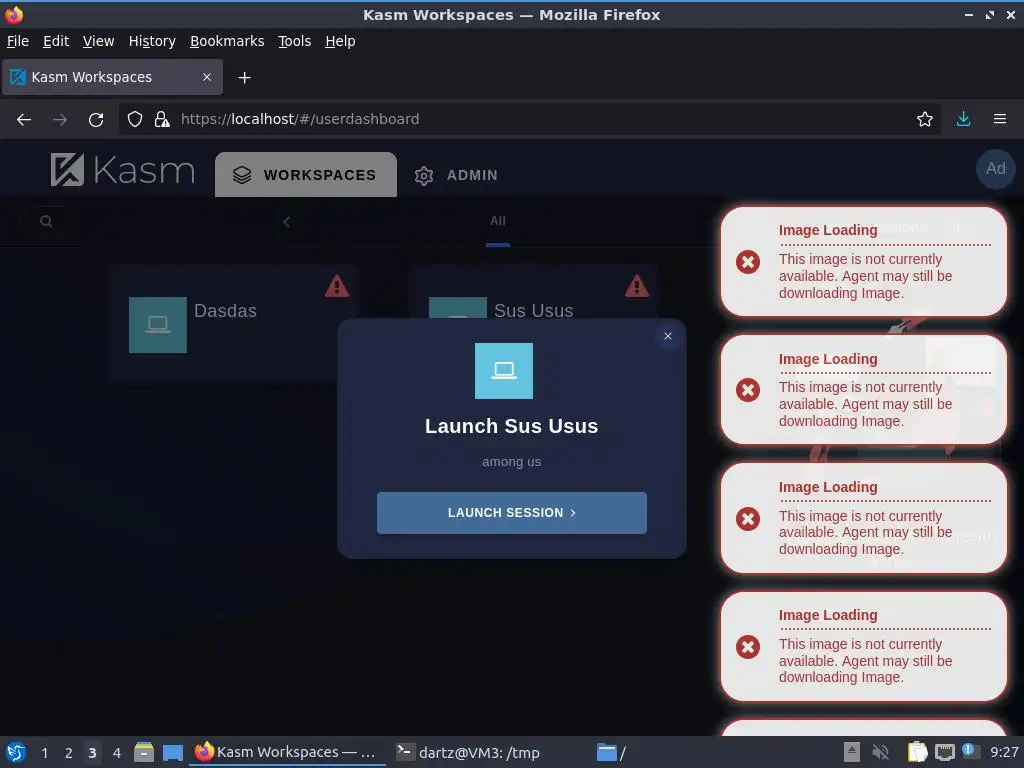
Task: Reload the current page
Action: pyautogui.click(x=96, y=120)
